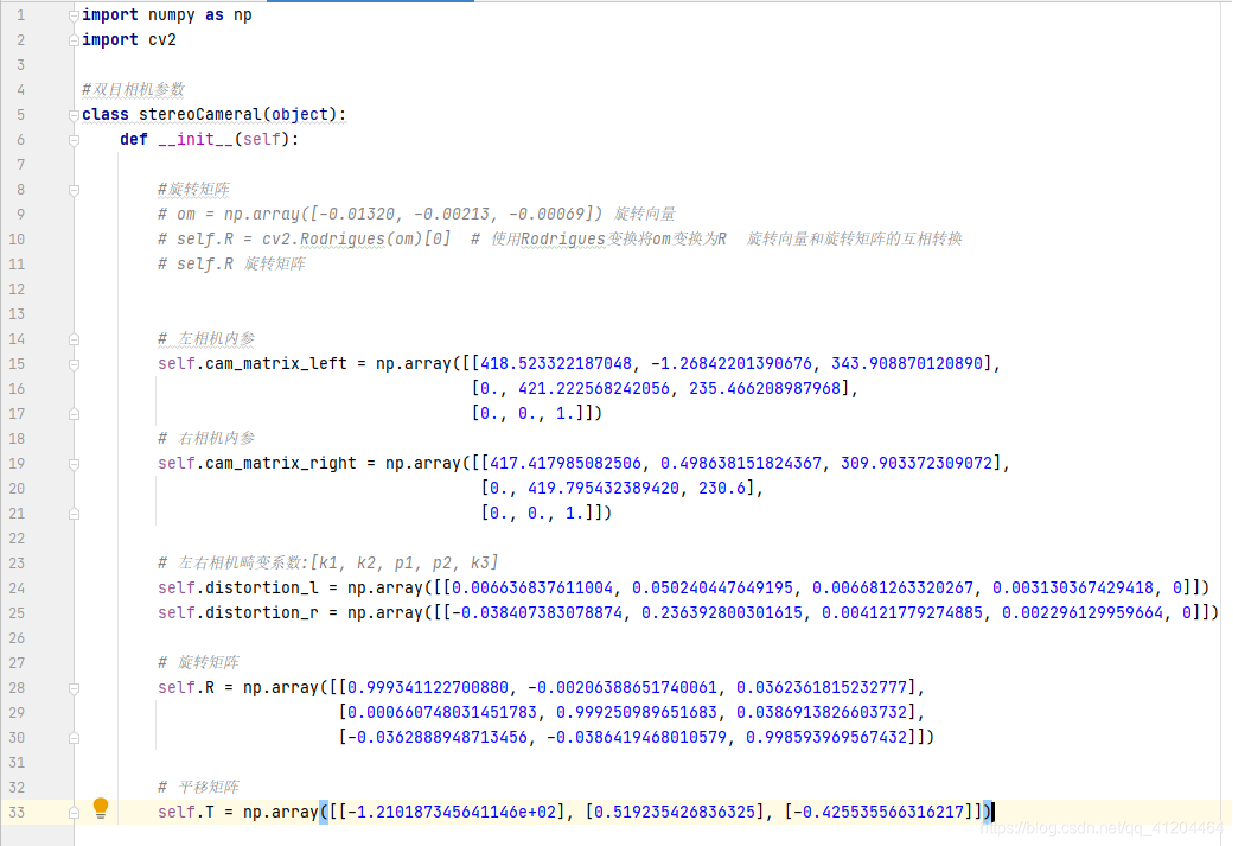Viewport: 1233px width, 846px height.
Task: Click the commented om = np.array line
Action: click(x=417, y=214)
